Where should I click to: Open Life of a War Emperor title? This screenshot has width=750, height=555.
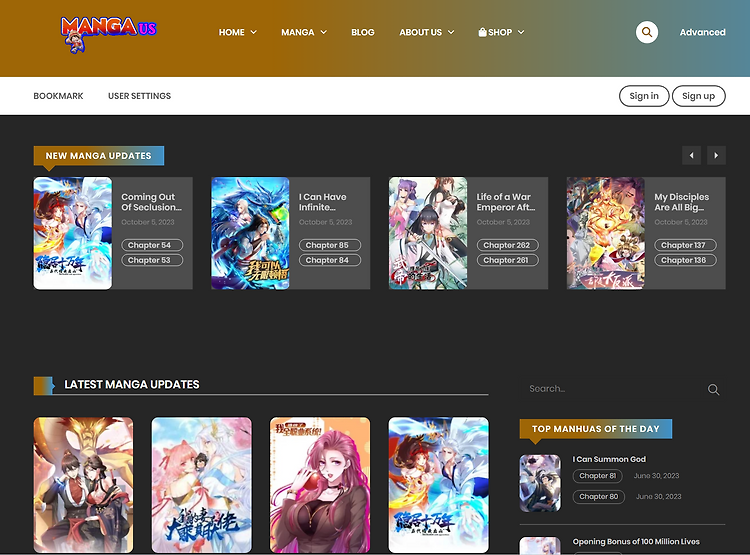coord(506,202)
